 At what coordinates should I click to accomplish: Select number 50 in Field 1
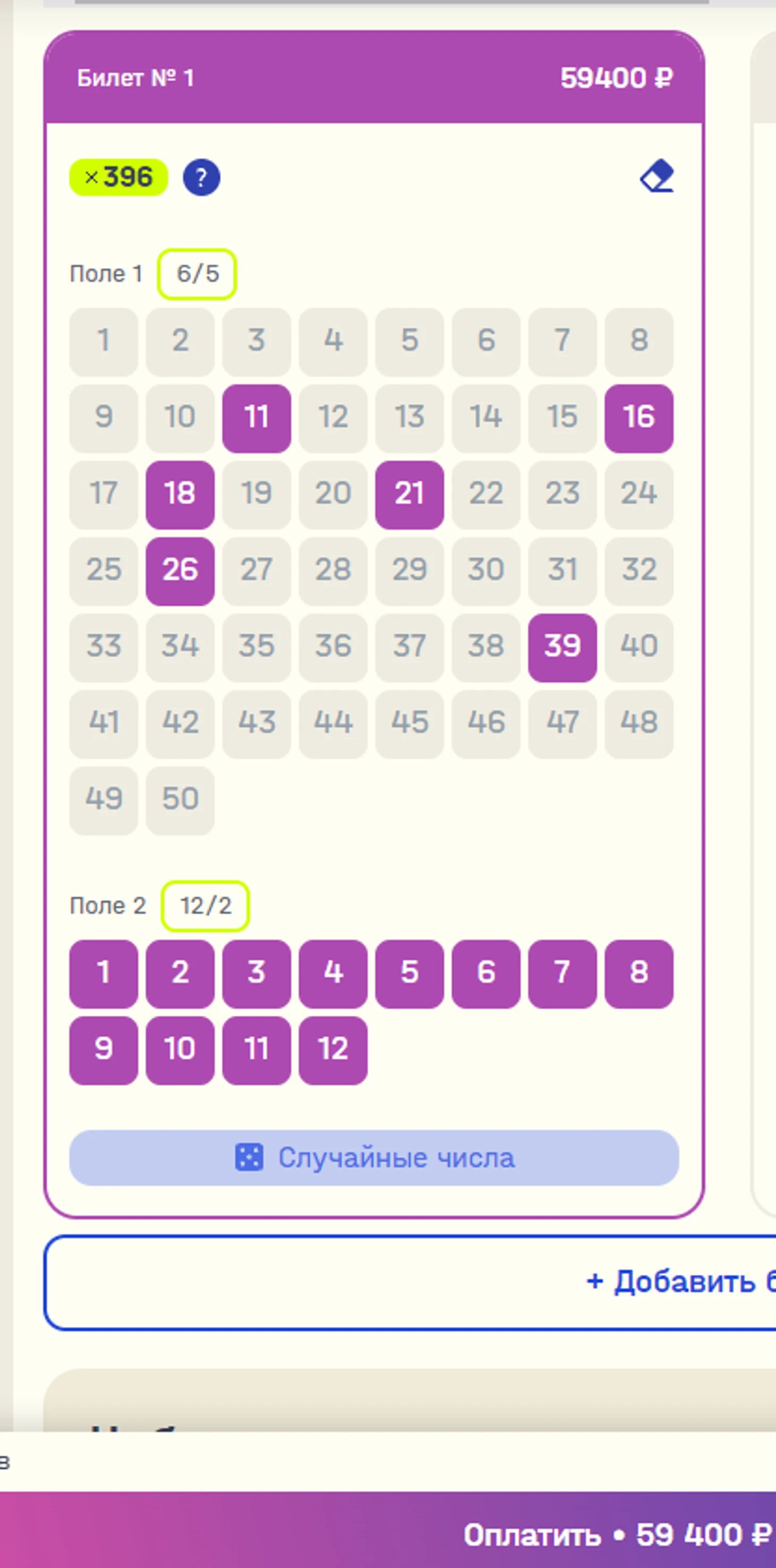pyautogui.click(x=180, y=800)
